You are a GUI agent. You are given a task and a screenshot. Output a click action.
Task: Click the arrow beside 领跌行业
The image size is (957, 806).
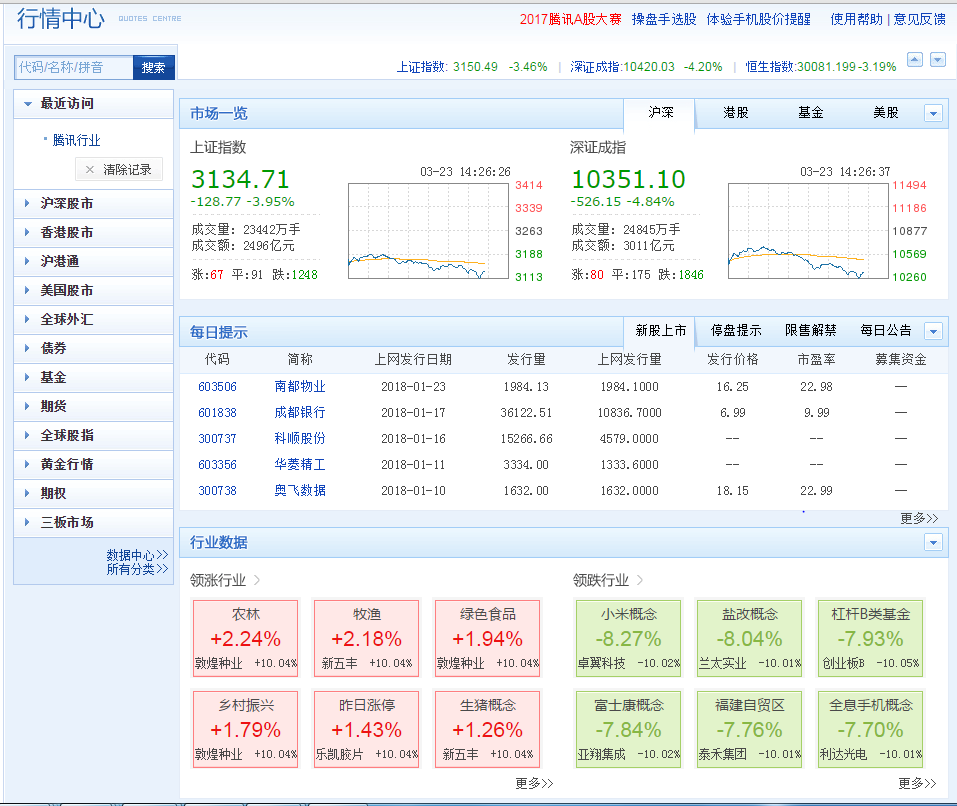tap(640, 580)
